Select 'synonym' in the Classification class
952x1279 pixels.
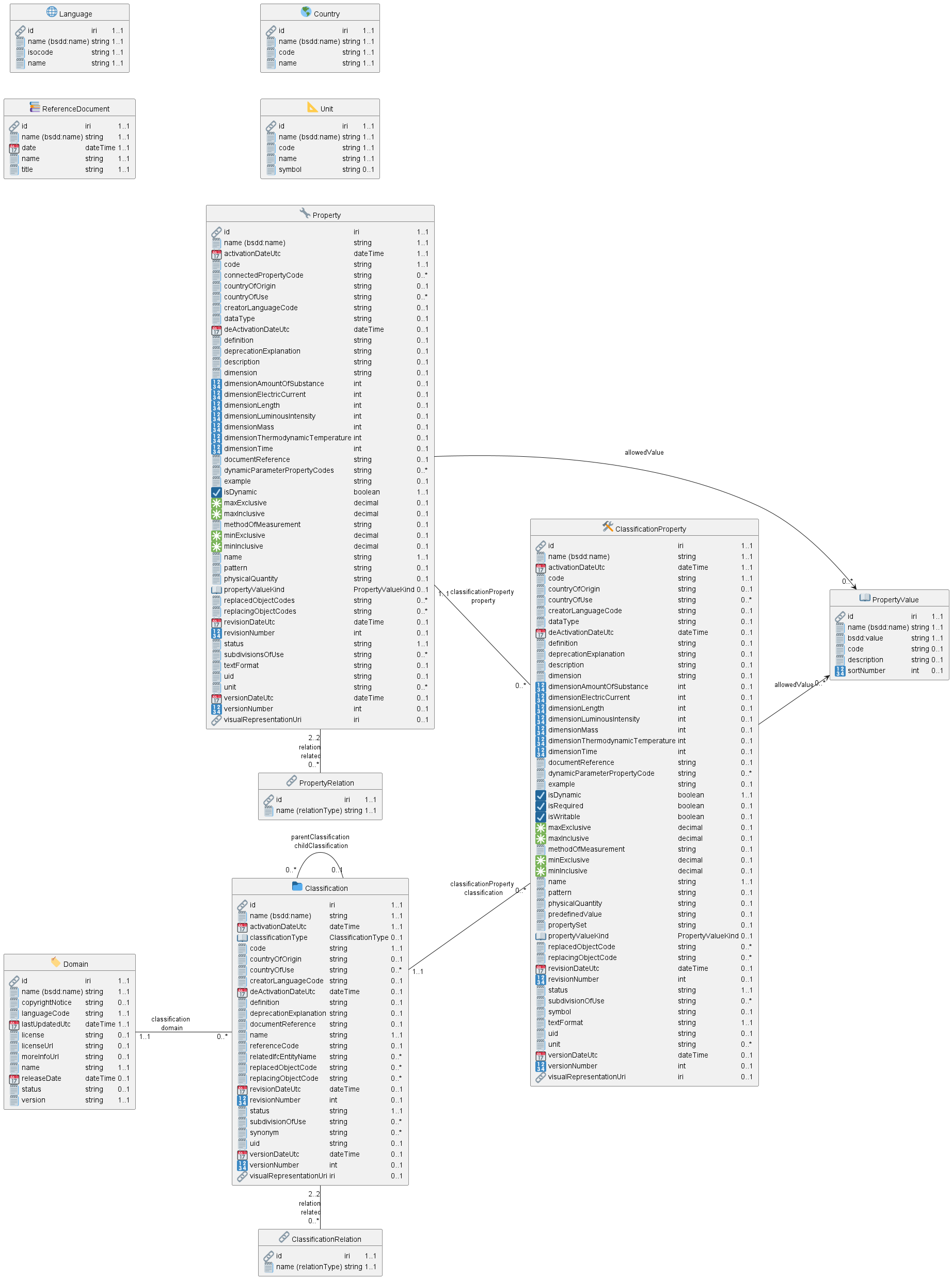(264, 1133)
